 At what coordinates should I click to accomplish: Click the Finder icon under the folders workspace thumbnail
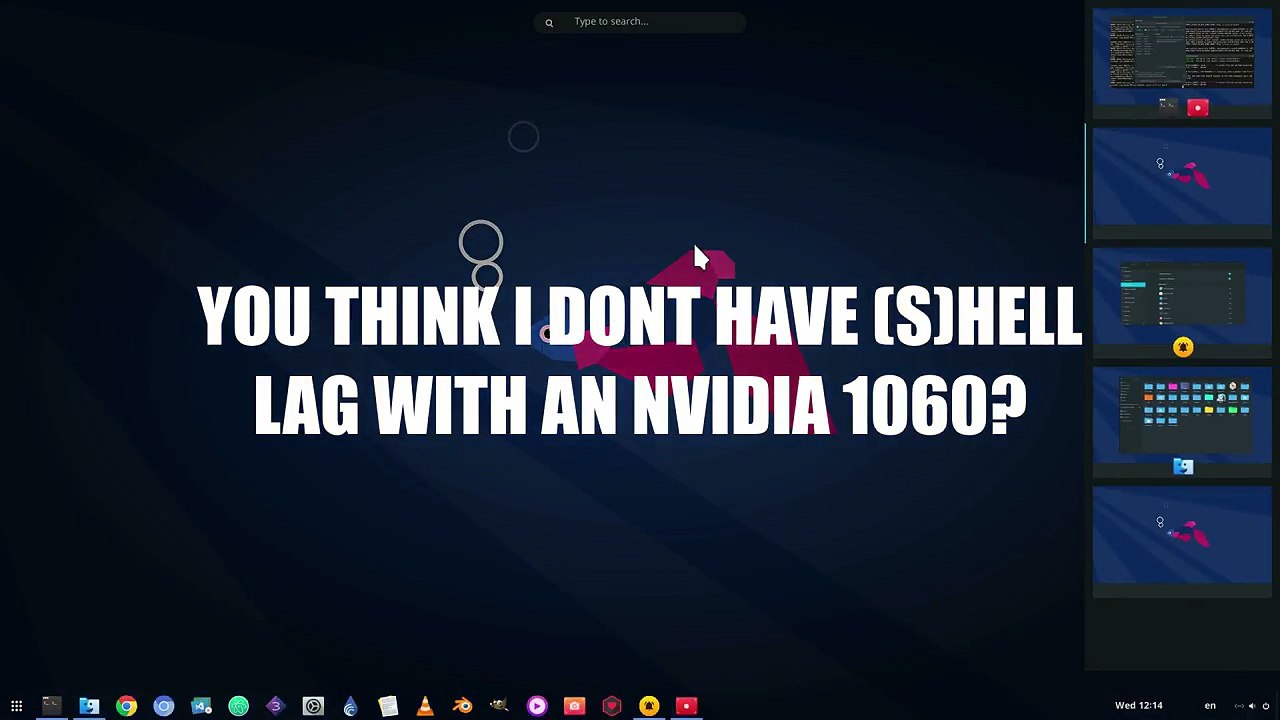tap(1183, 466)
